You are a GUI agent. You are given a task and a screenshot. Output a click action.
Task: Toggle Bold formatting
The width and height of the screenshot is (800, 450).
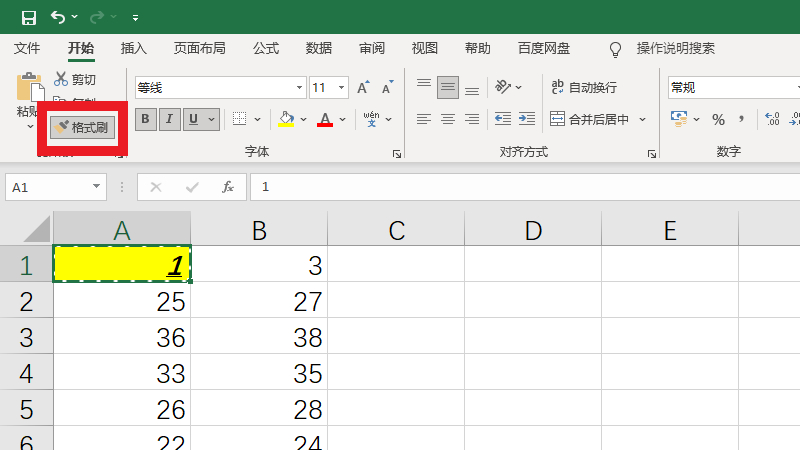(145, 119)
